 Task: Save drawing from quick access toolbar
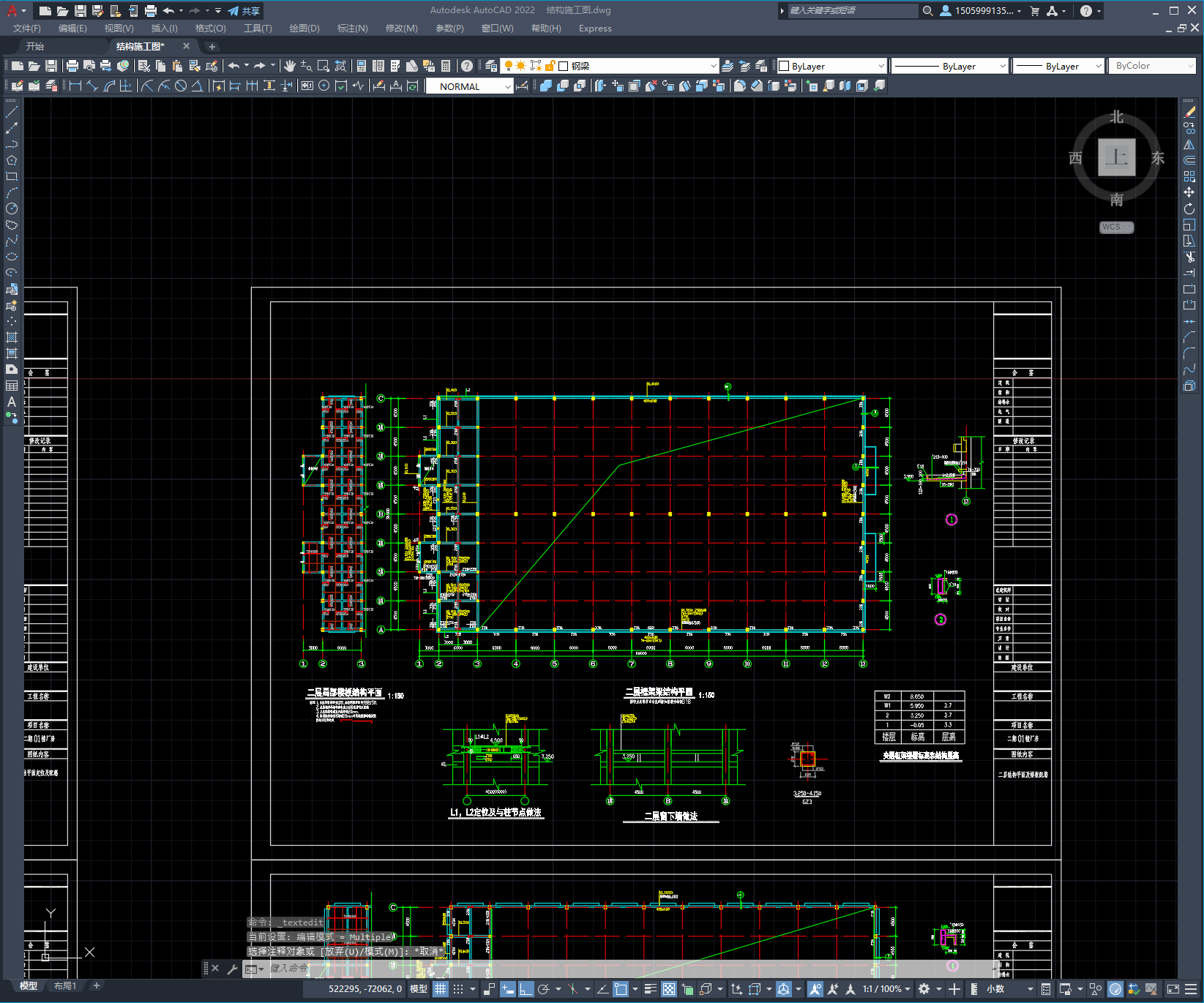click(x=81, y=11)
